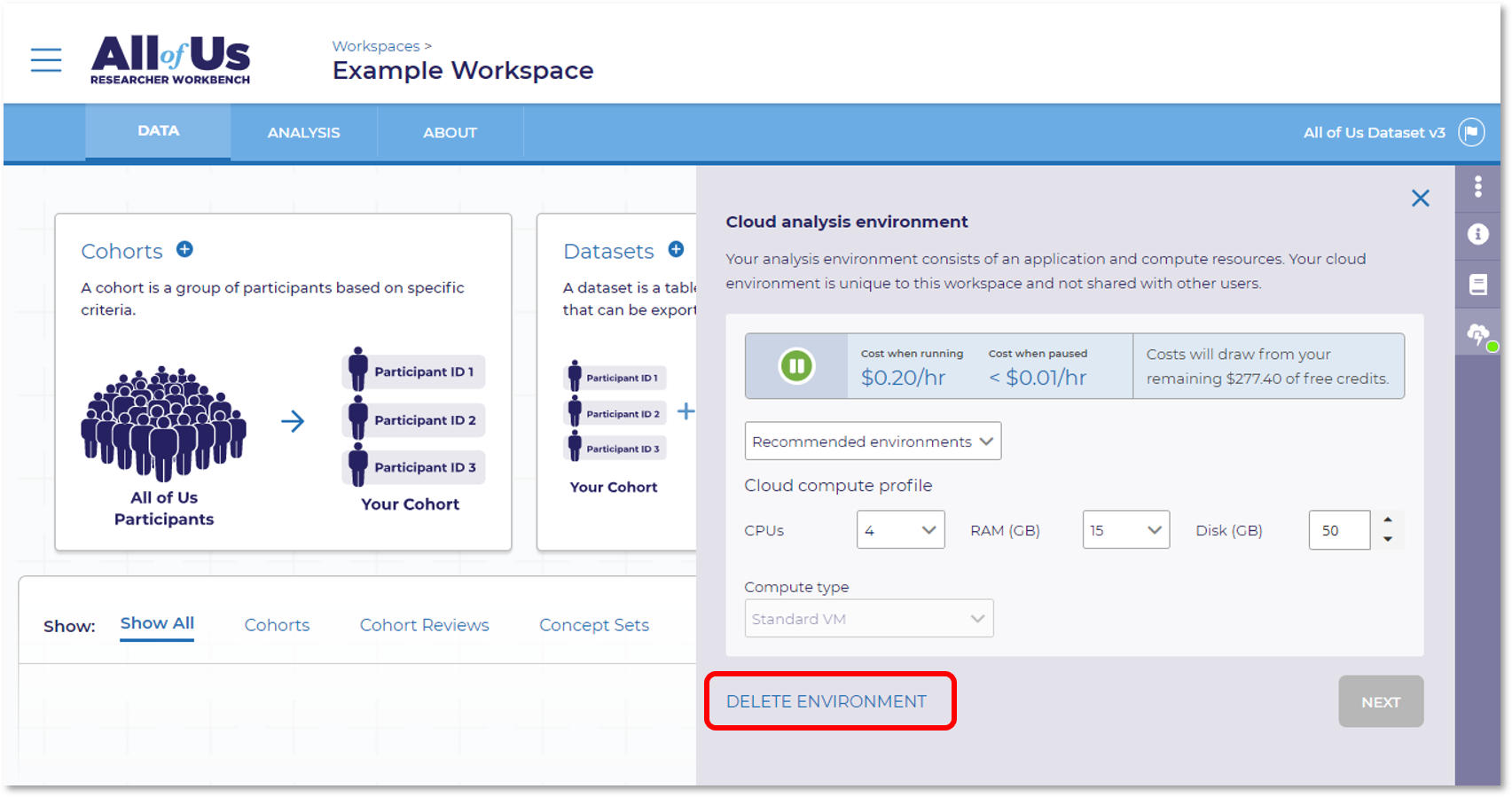Click the All of Us Dataset v3 label
This screenshot has width=1512, height=797.
click(1374, 133)
